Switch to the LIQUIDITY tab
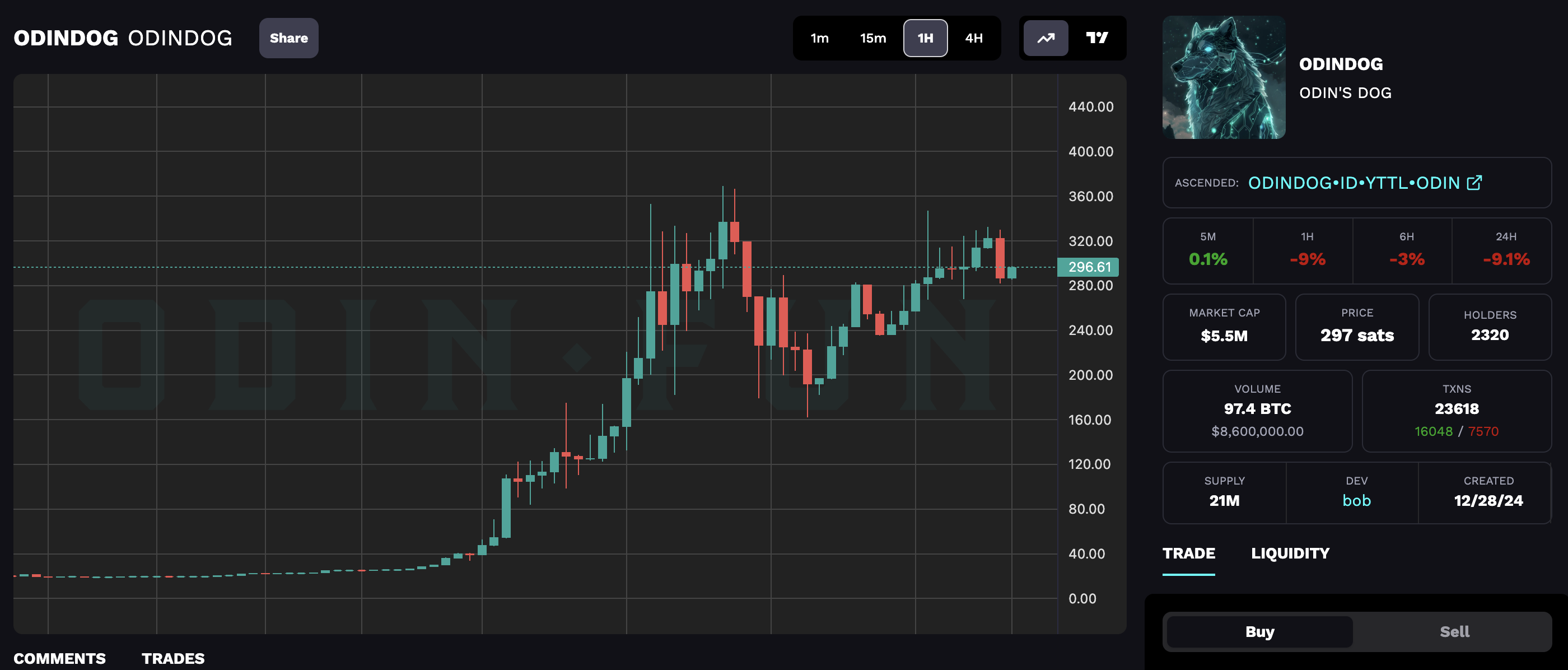1568x670 pixels. coord(1290,553)
